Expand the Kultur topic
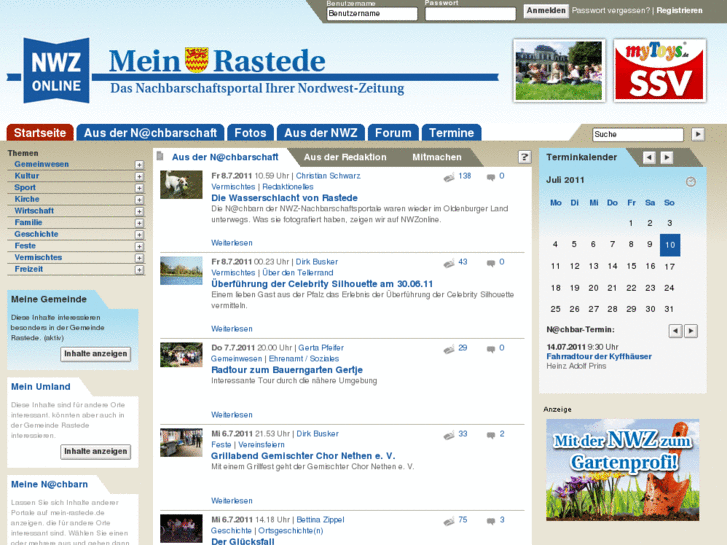This screenshot has width=727, height=545. [139, 176]
